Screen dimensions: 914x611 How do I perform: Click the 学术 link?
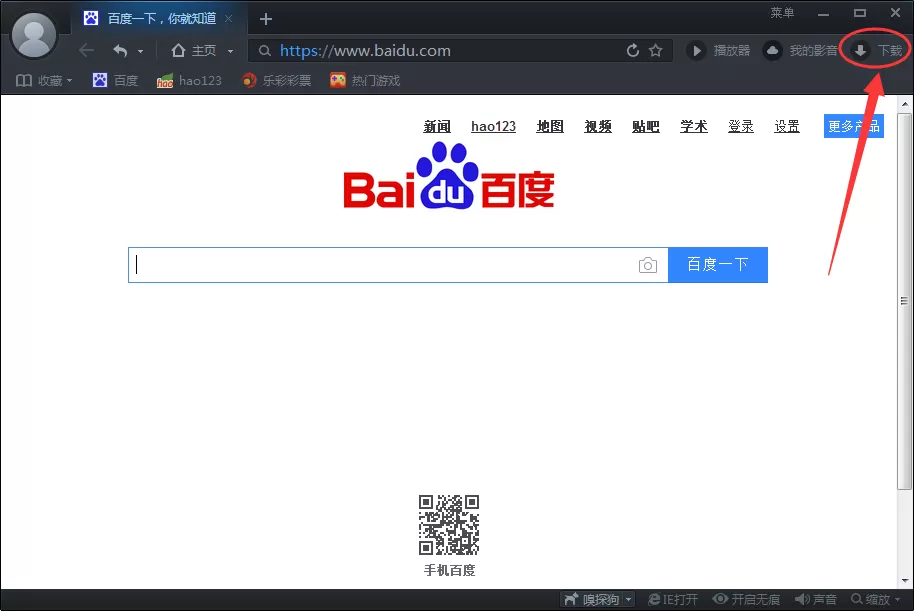pyautogui.click(x=694, y=126)
